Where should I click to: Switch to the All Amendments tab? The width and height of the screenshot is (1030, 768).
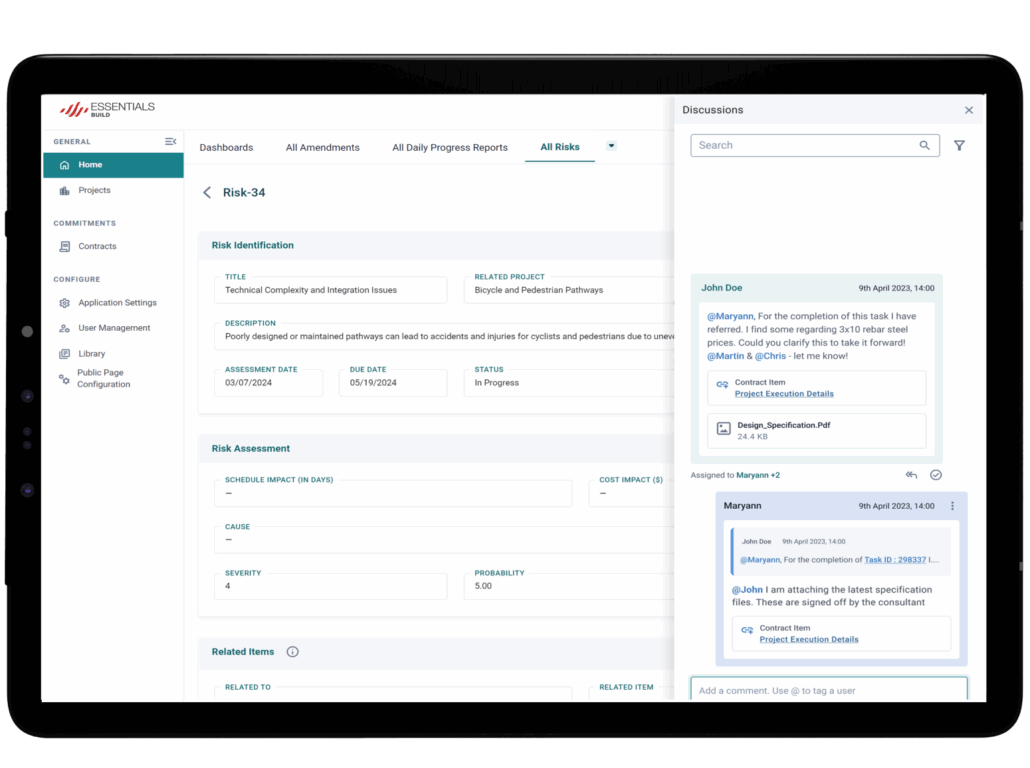point(322,148)
